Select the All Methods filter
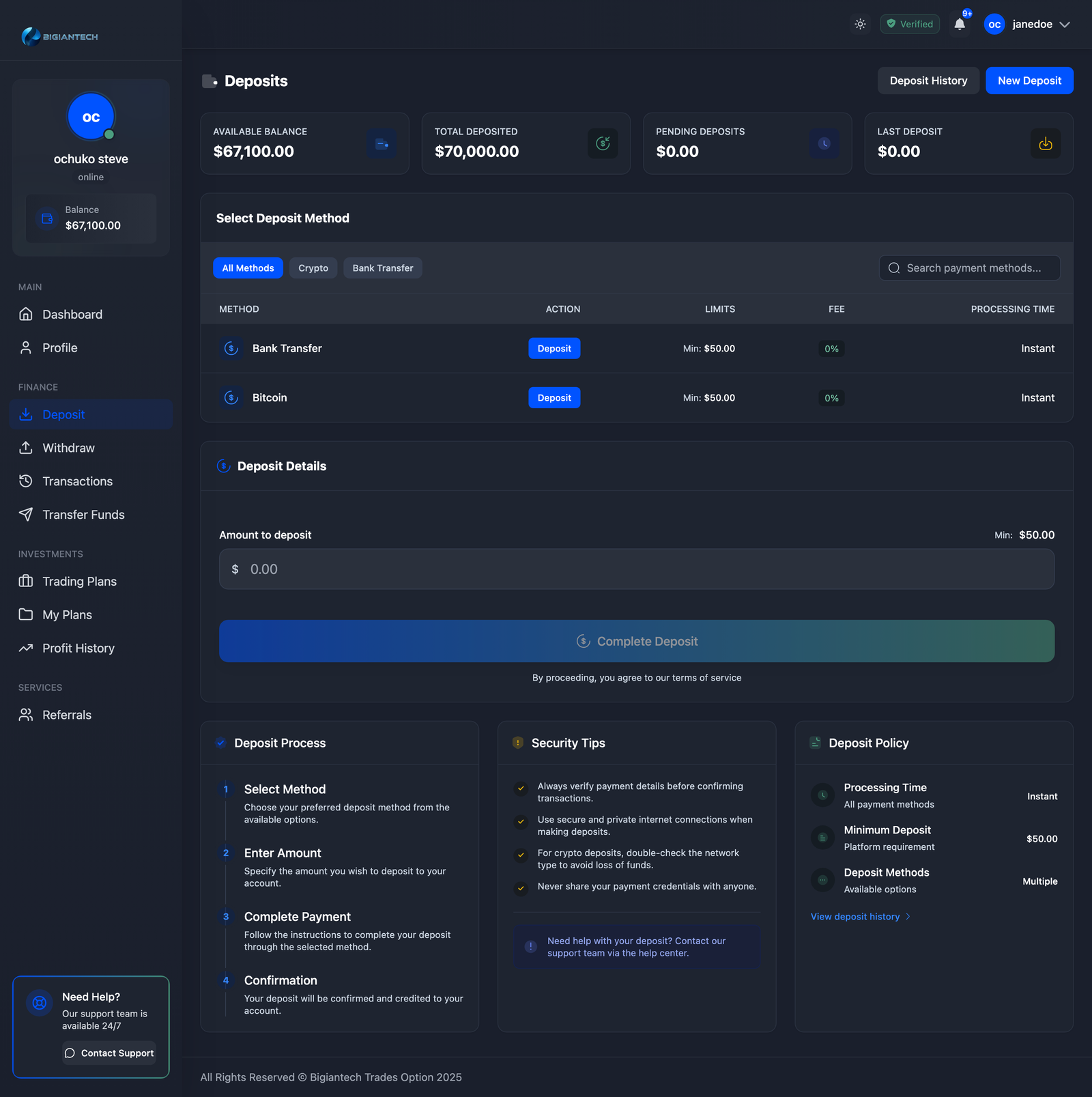 coord(248,268)
